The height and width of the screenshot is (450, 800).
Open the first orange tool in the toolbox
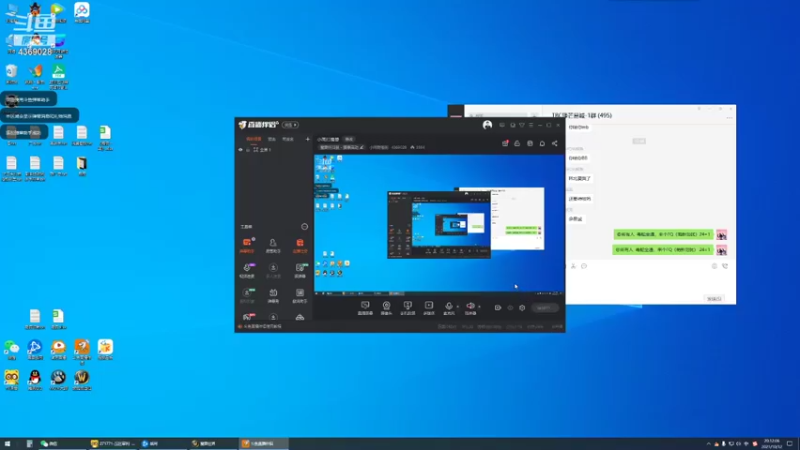point(247,245)
